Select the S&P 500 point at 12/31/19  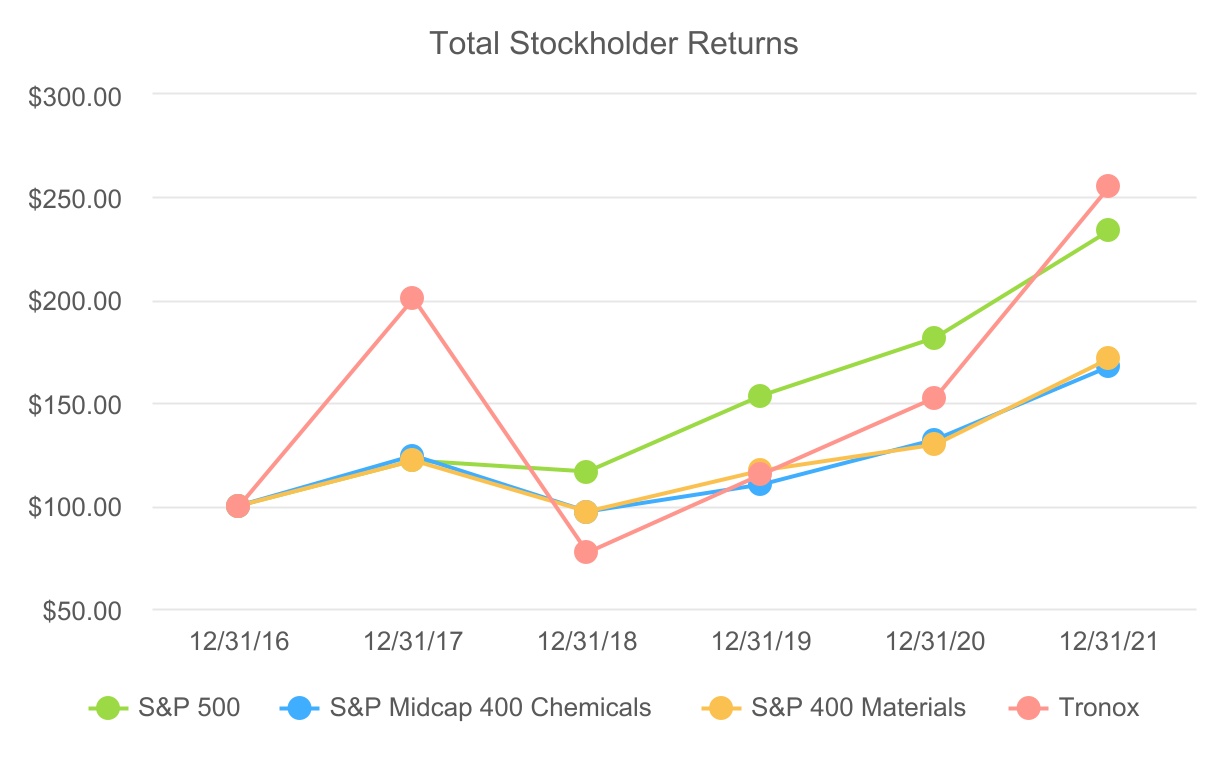pos(760,396)
